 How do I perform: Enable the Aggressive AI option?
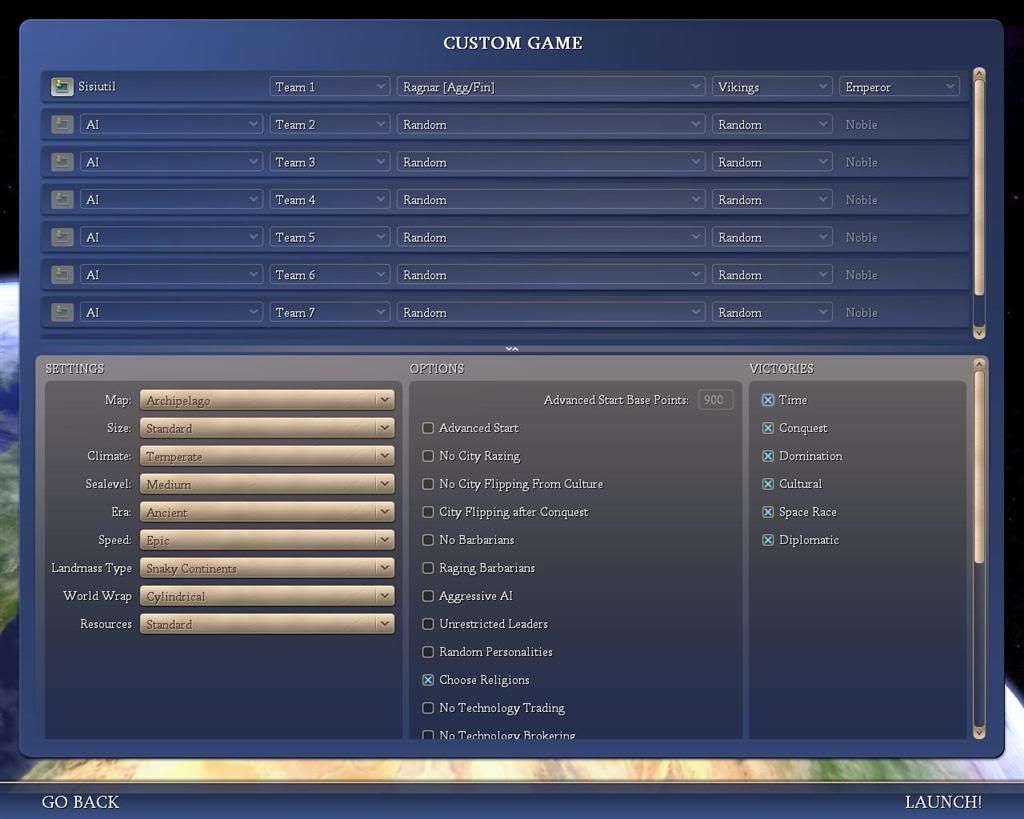(x=428, y=596)
